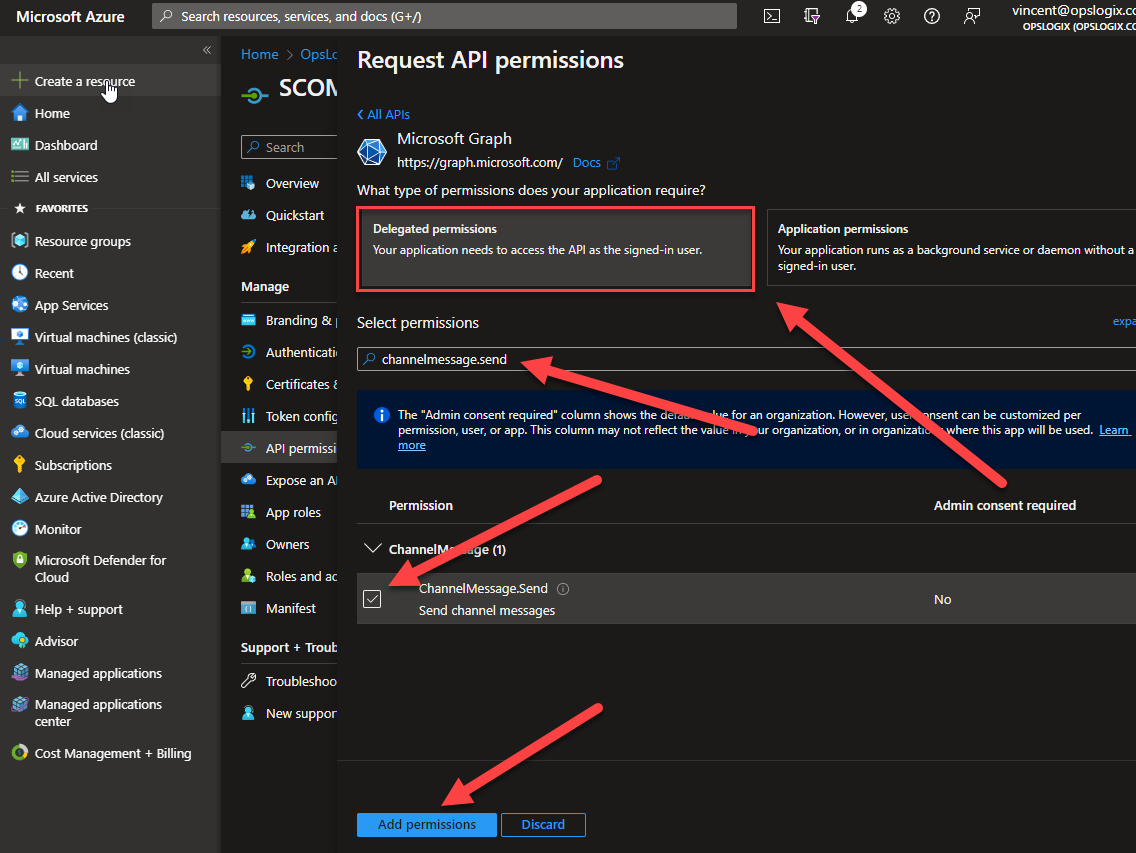Image resolution: width=1136 pixels, height=853 pixels.
Task: Open Azure Active Directory in sidebar
Action: click(x=98, y=497)
